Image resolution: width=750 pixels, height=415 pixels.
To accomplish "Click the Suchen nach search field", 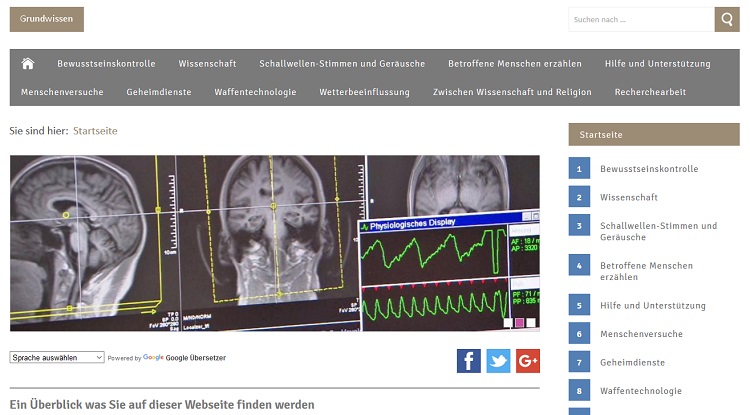I will click(641, 20).
